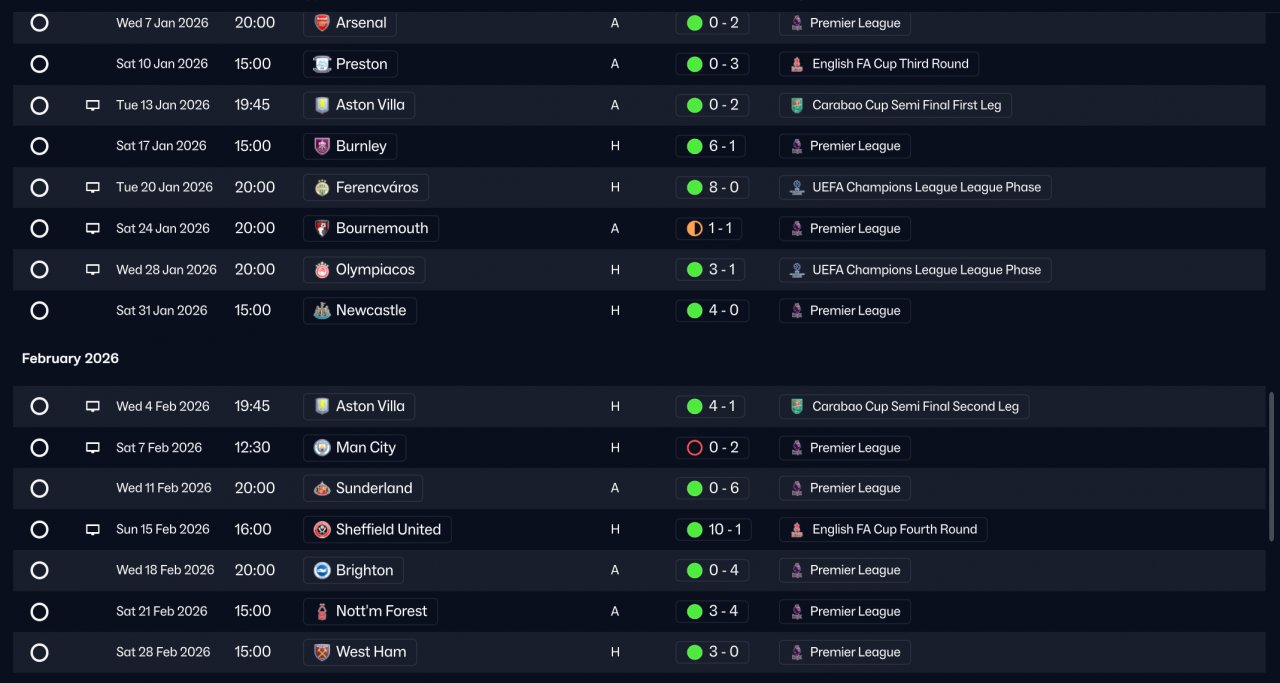Click the half-orange draw indicator for Bournemouth
The height and width of the screenshot is (683, 1280).
point(694,228)
